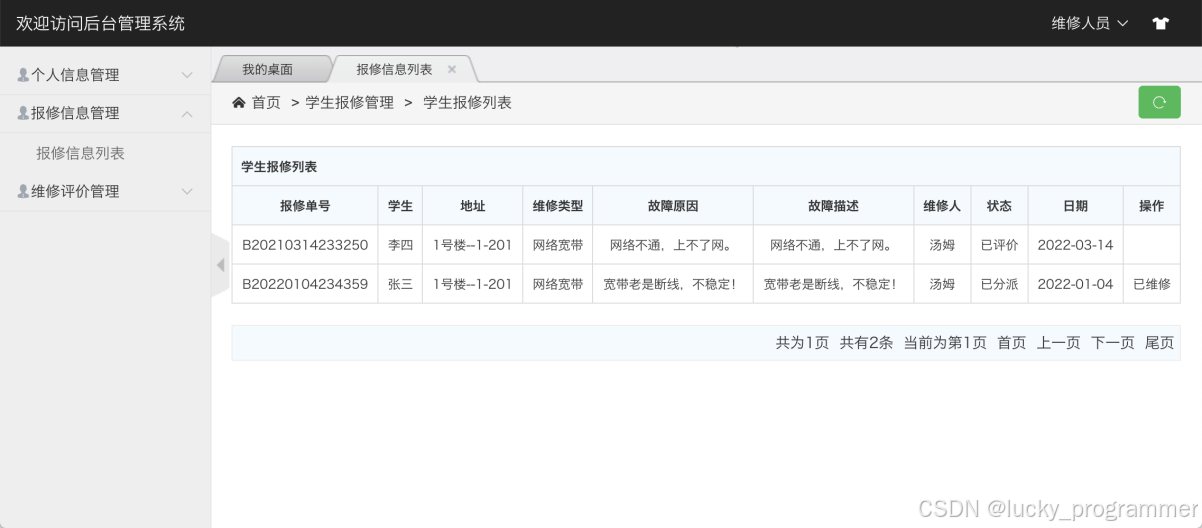
Task: Click 已维修 action for 张三's row
Action: [1151, 284]
